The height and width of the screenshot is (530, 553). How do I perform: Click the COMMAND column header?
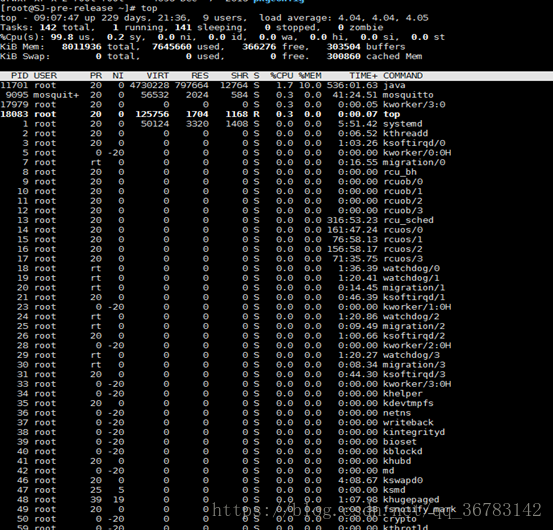pyautogui.click(x=403, y=76)
